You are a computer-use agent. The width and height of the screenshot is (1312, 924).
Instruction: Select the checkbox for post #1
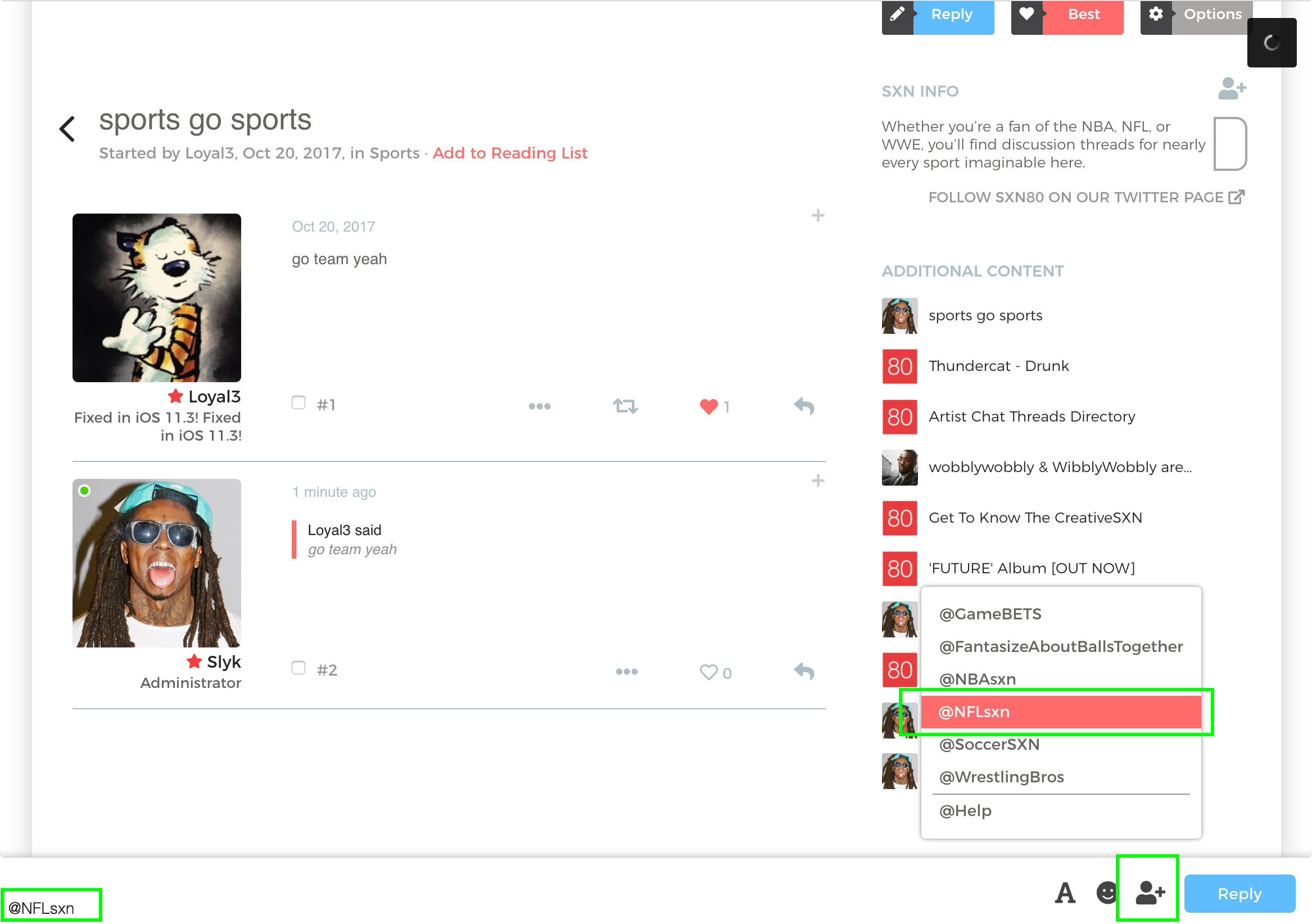(x=298, y=402)
